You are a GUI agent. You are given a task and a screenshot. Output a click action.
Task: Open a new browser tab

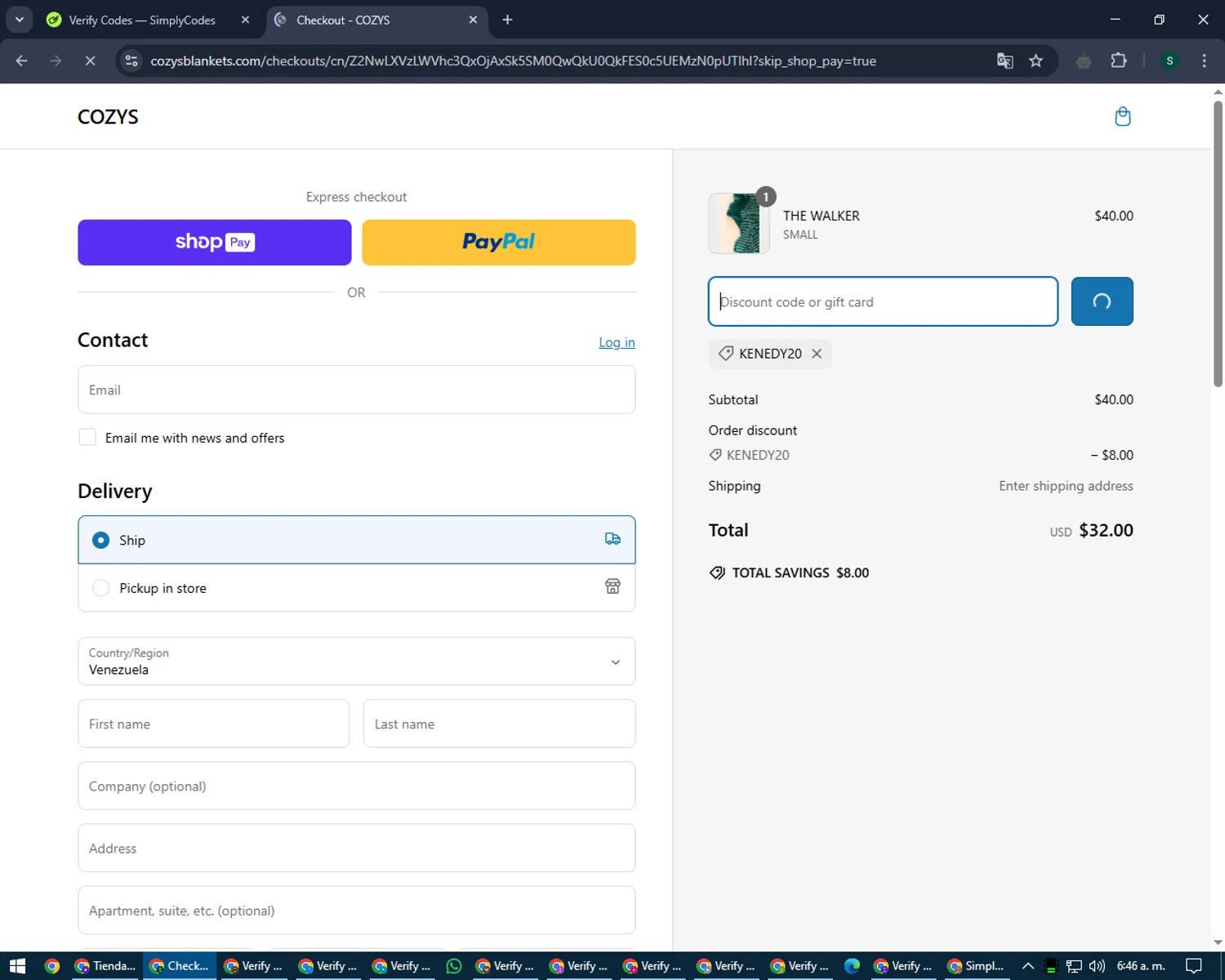pyautogui.click(x=507, y=20)
